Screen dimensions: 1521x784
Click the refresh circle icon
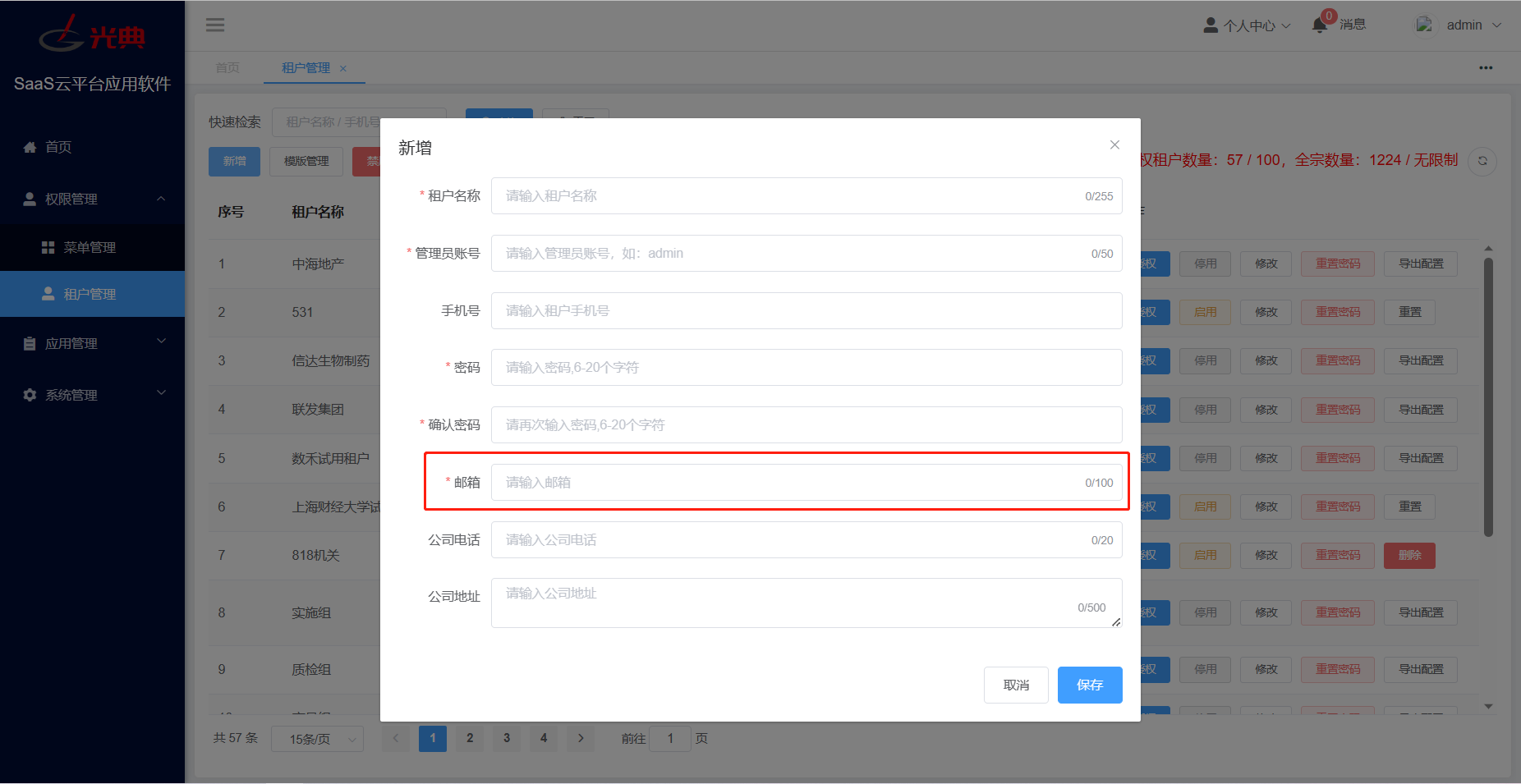point(1482,161)
